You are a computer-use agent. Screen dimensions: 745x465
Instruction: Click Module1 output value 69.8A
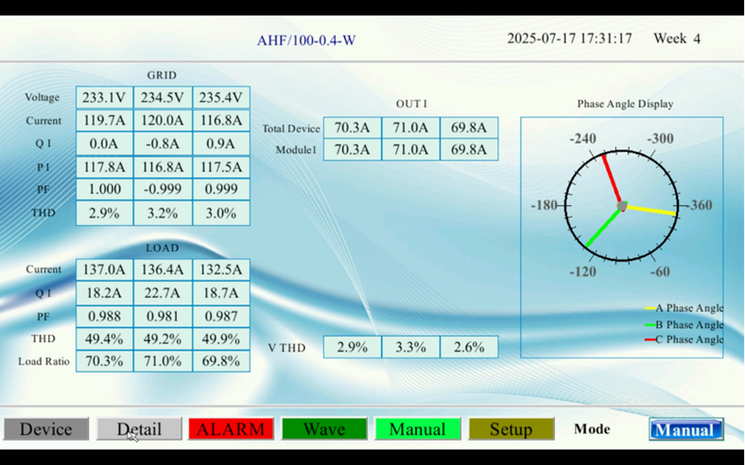point(469,150)
